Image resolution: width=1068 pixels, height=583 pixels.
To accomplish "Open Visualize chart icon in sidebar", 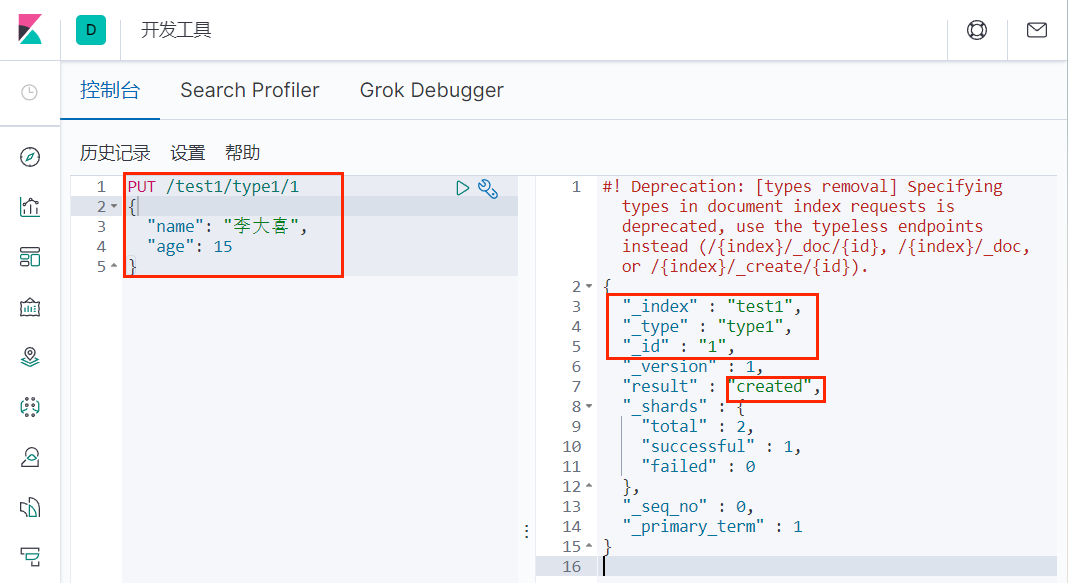I will pyautogui.click(x=30, y=207).
